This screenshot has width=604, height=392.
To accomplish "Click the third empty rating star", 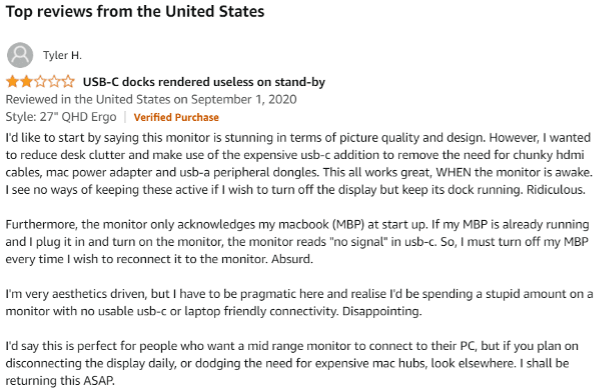I will click(40, 82).
